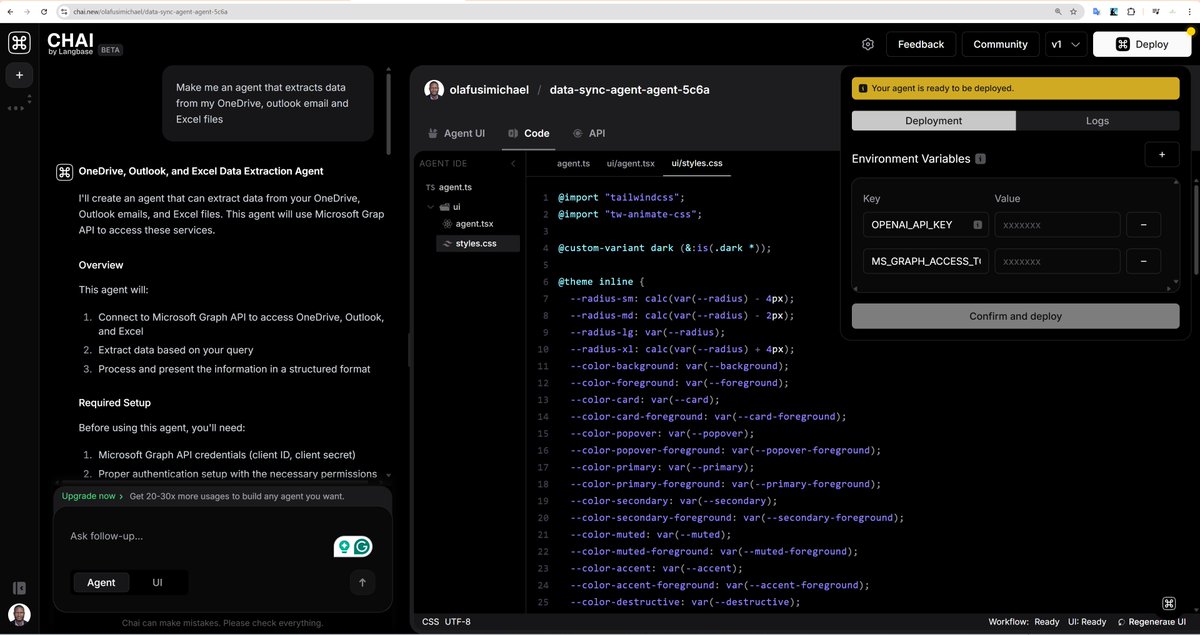Screen dimensions: 1200x635
Task: Click the olafusimichael profile avatar
Action: [434, 89]
